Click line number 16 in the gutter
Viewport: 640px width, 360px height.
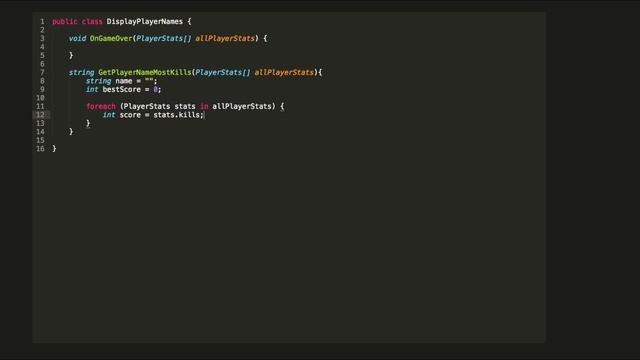[x=40, y=149]
